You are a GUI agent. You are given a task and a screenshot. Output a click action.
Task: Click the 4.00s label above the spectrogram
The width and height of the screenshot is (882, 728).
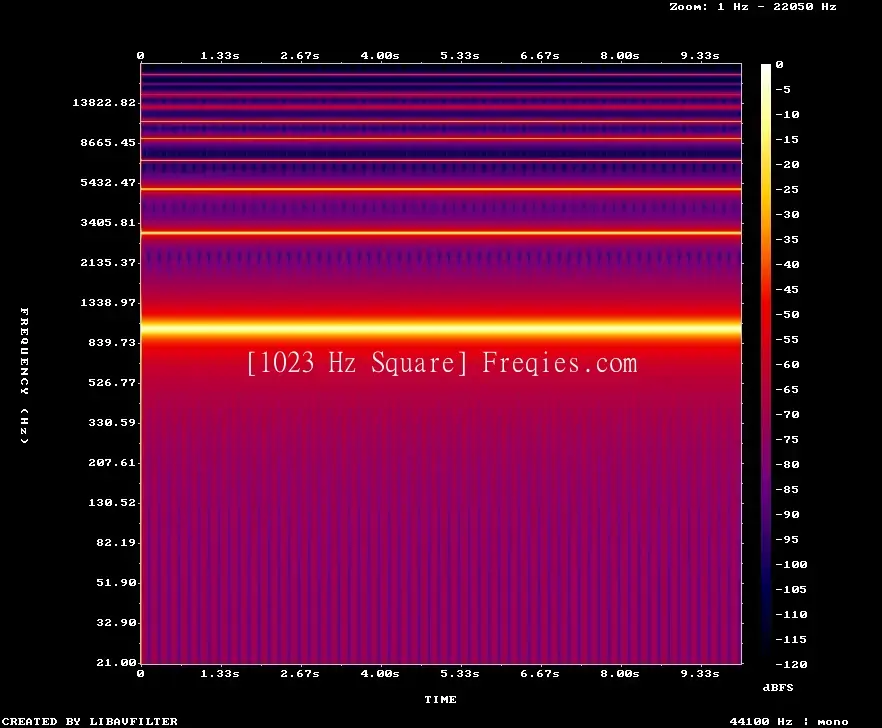pos(380,55)
